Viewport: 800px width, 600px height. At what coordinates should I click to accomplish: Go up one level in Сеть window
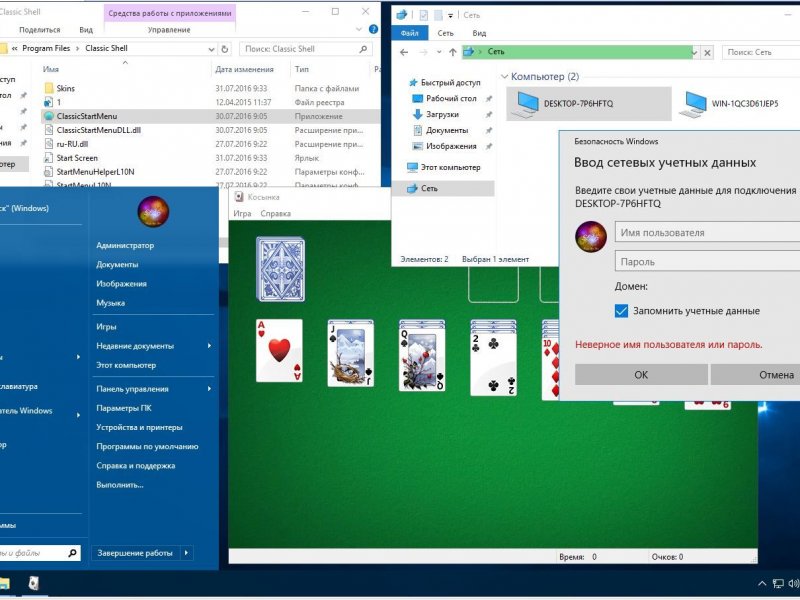point(453,52)
